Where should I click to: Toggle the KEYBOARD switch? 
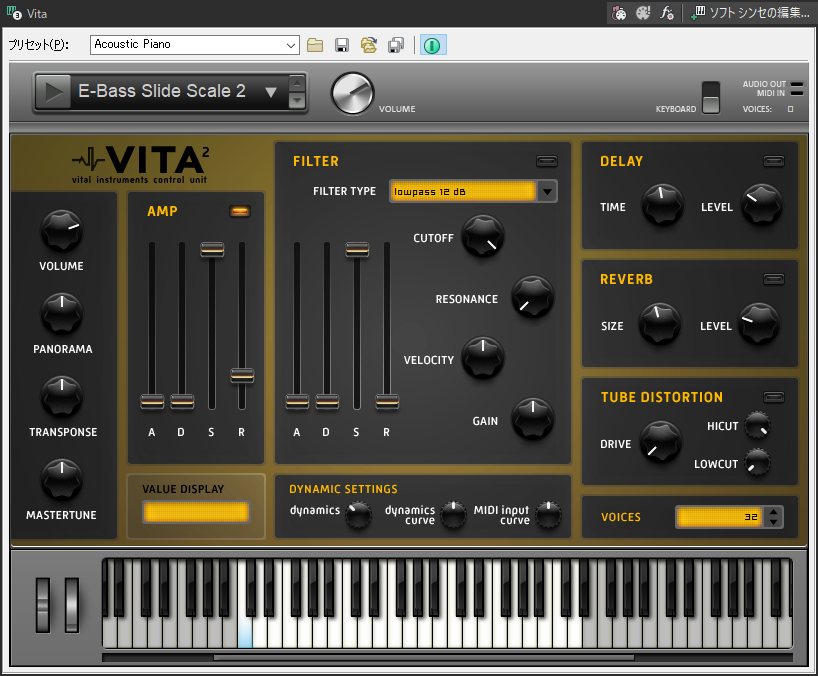point(711,98)
